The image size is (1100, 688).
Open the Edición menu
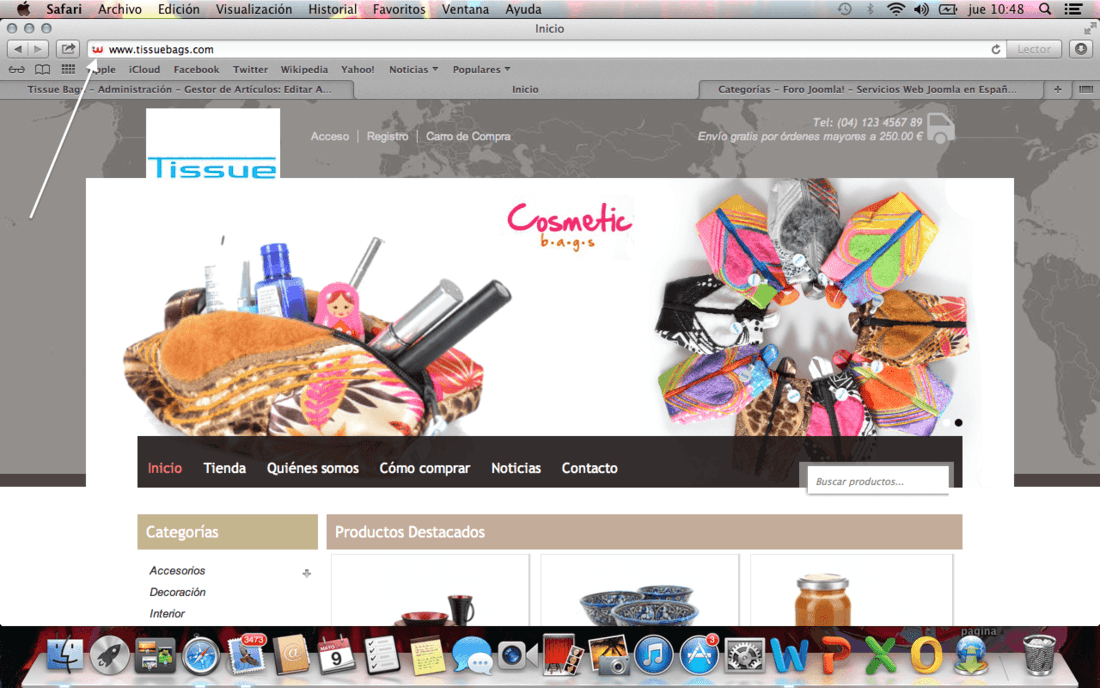pos(178,9)
